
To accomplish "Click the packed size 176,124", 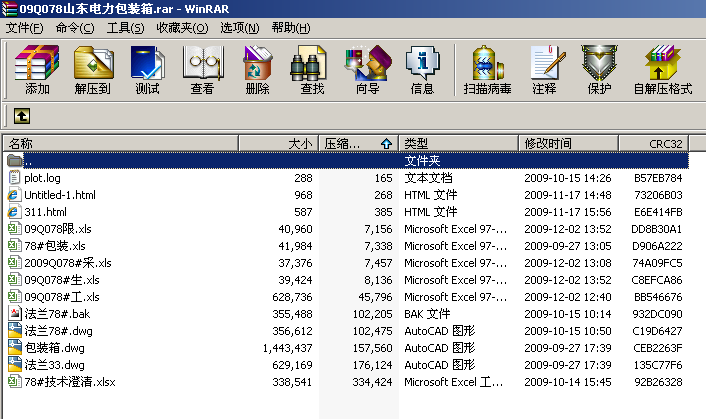I will pyautogui.click(x=372, y=365).
